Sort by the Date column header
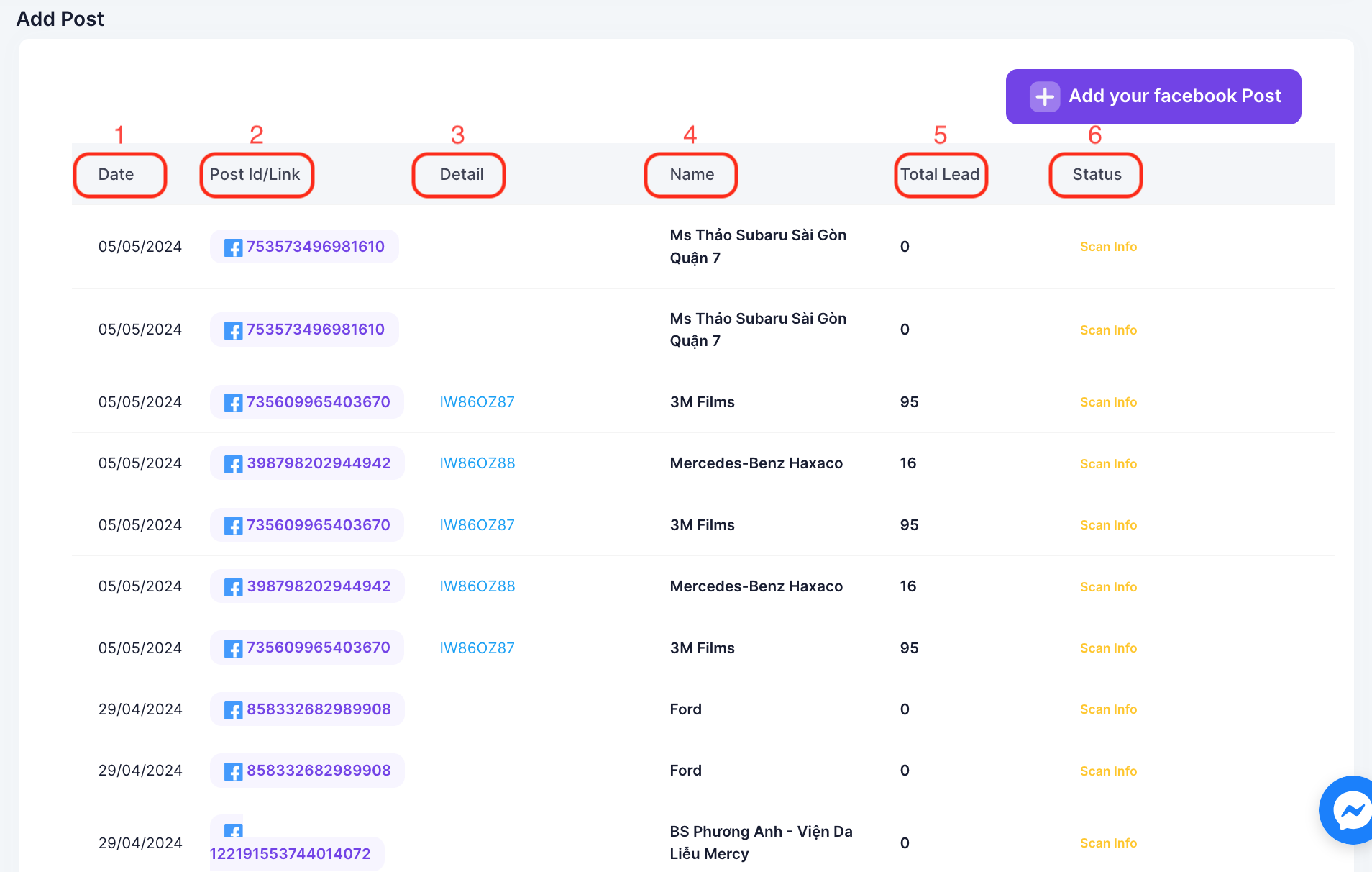 116,175
